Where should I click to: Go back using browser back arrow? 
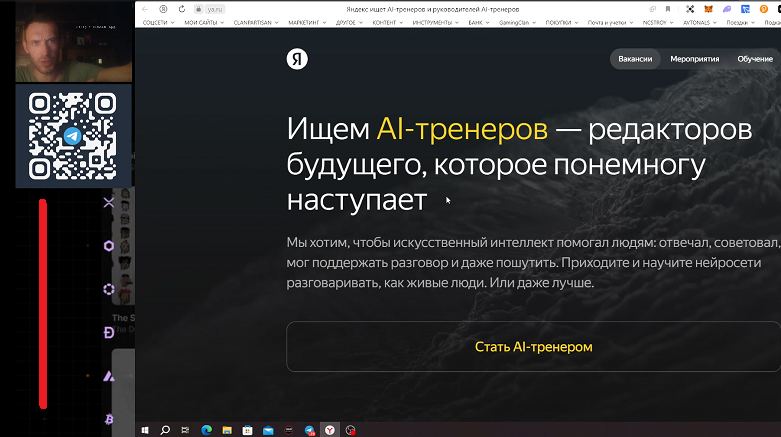145,8
